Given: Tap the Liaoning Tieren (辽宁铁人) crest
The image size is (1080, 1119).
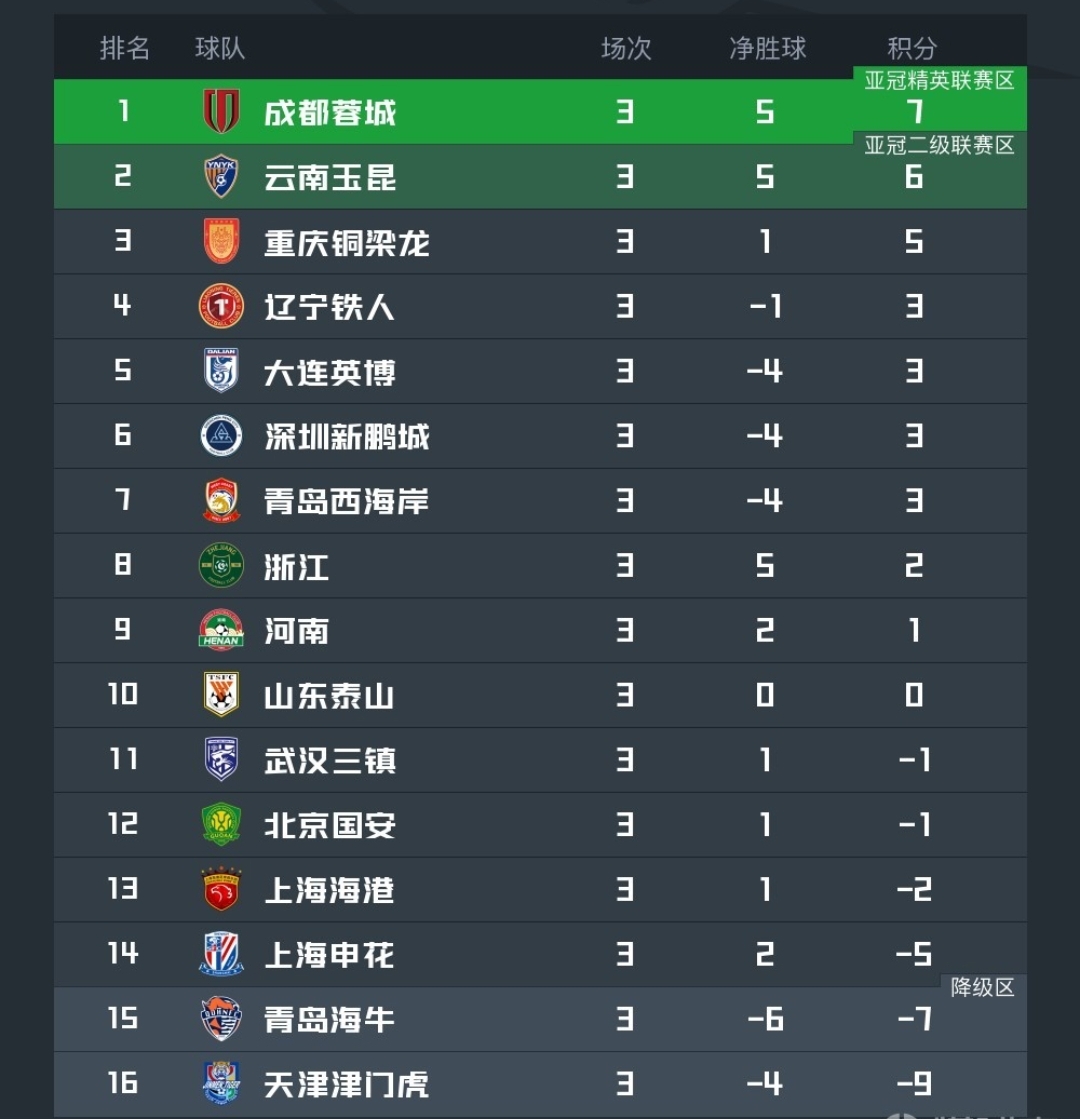Looking at the screenshot, I should 221,306.
